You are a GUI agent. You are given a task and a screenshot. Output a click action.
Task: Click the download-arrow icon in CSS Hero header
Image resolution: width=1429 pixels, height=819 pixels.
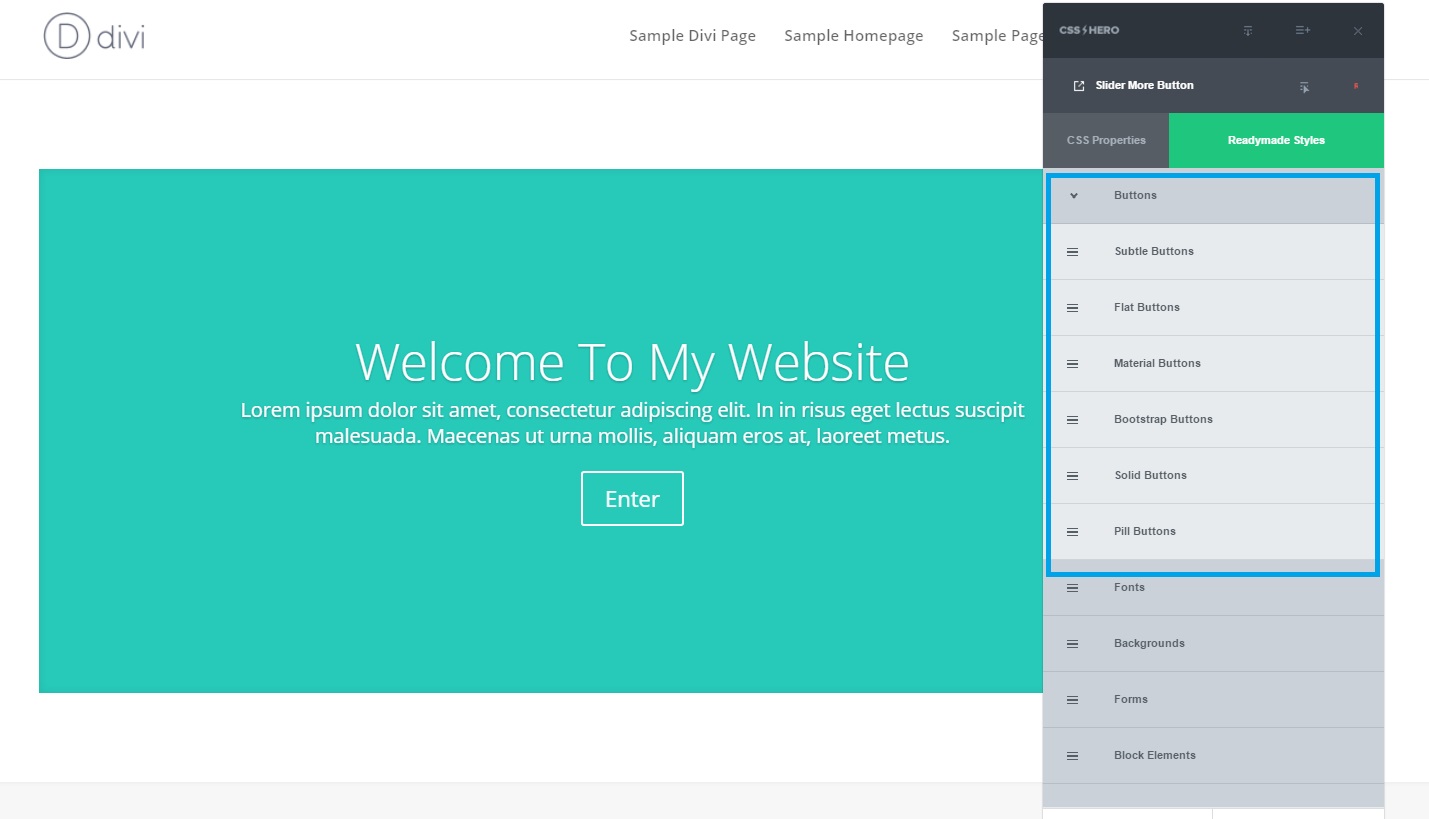[x=1248, y=31]
